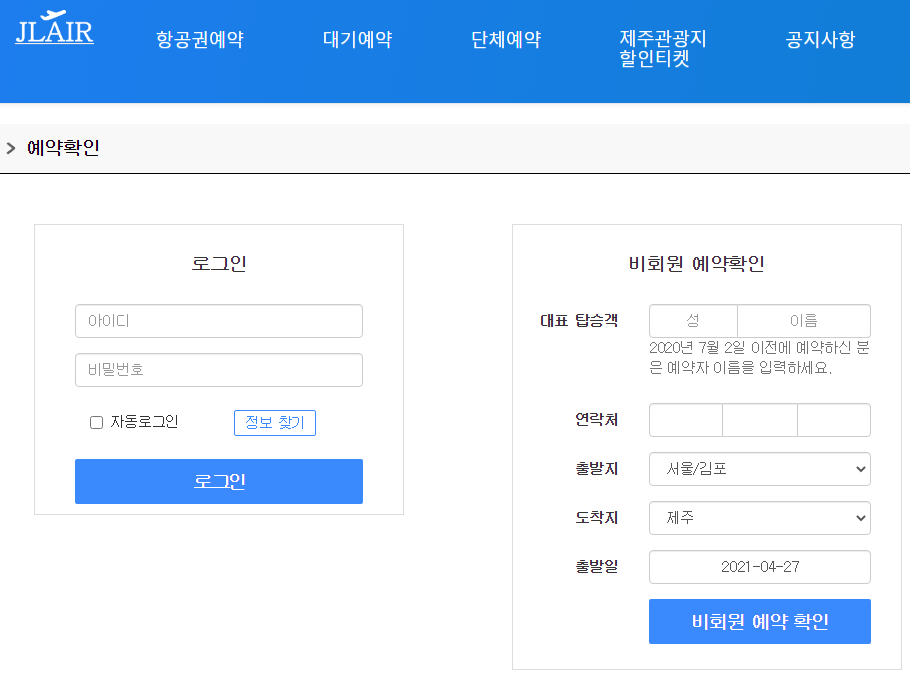Expand the 도착지 제주 dropdown
The height and width of the screenshot is (686, 910).
click(759, 518)
